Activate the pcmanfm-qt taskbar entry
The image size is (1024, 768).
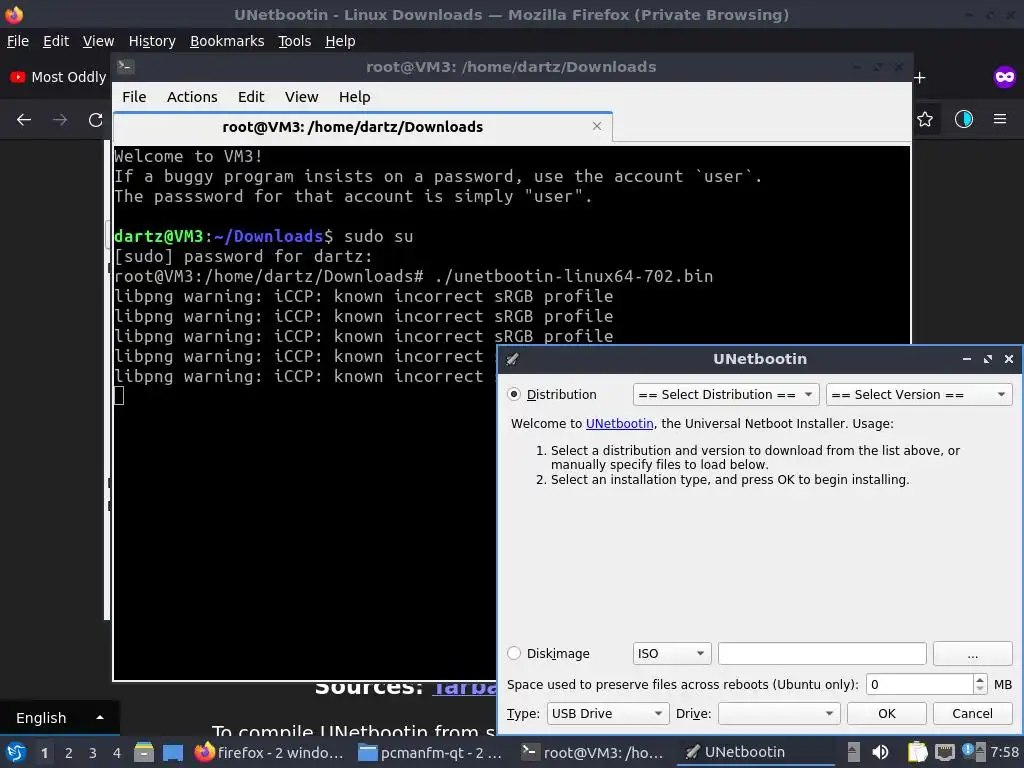click(x=431, y=752)
